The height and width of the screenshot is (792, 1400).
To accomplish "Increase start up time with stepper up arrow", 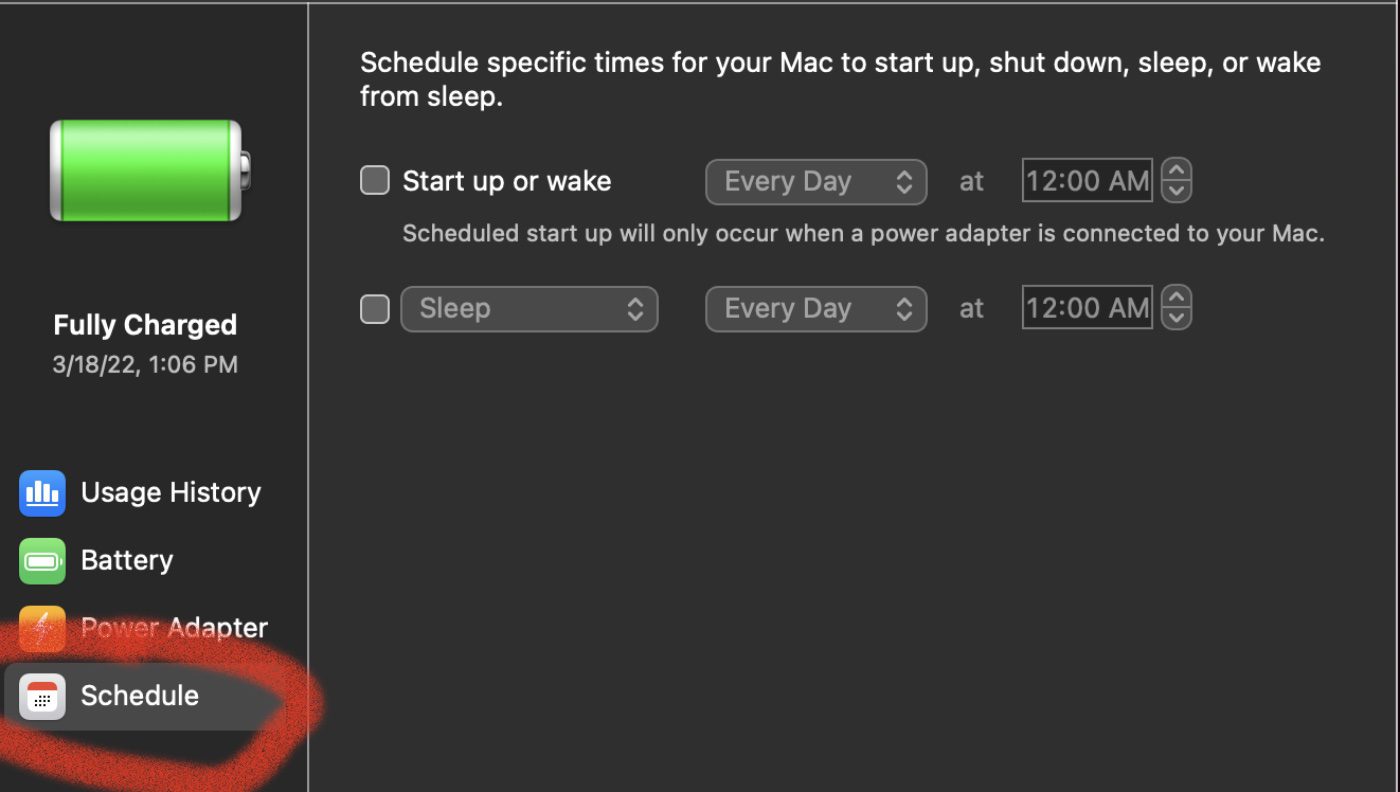I will point(1177,171).
